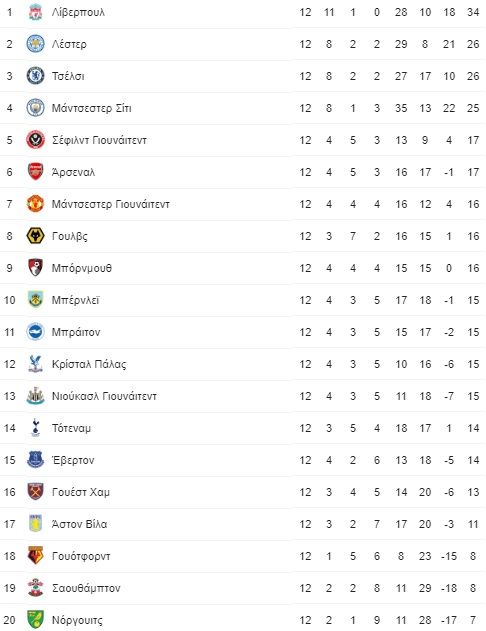Click the Wolves wolf-head crest icon

pyautogui.click(x=35, y=236)
